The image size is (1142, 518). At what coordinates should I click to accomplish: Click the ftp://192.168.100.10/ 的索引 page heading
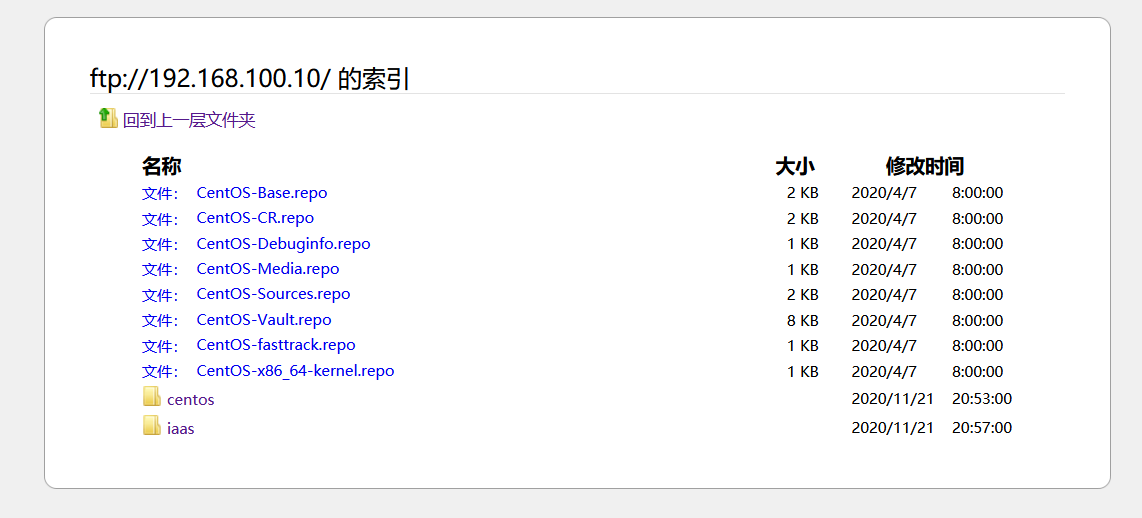pos(250,78)
